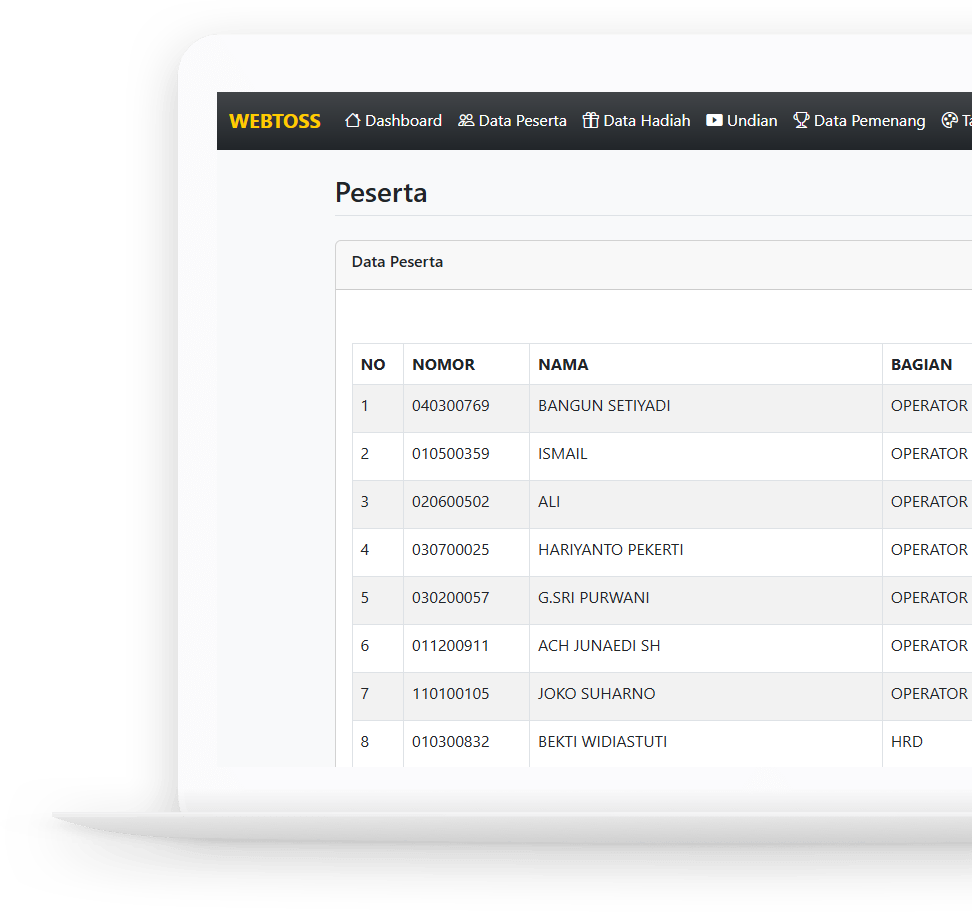The image size is (972, 913).
Task: Click the house icon beside Dashboard
Action: click(x=352, y=121)
